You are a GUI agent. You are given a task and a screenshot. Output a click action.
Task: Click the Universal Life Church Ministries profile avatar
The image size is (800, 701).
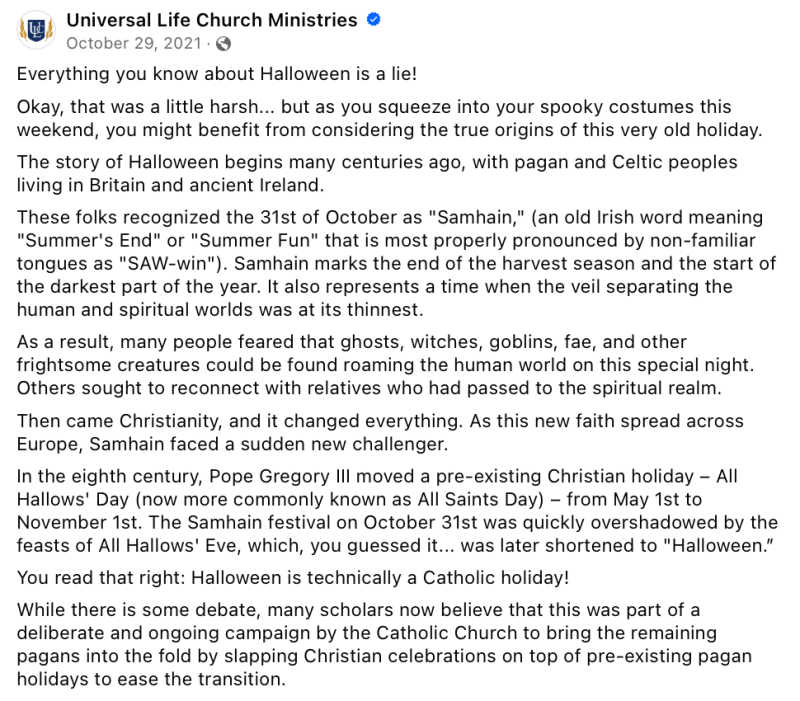pos(35,31)
